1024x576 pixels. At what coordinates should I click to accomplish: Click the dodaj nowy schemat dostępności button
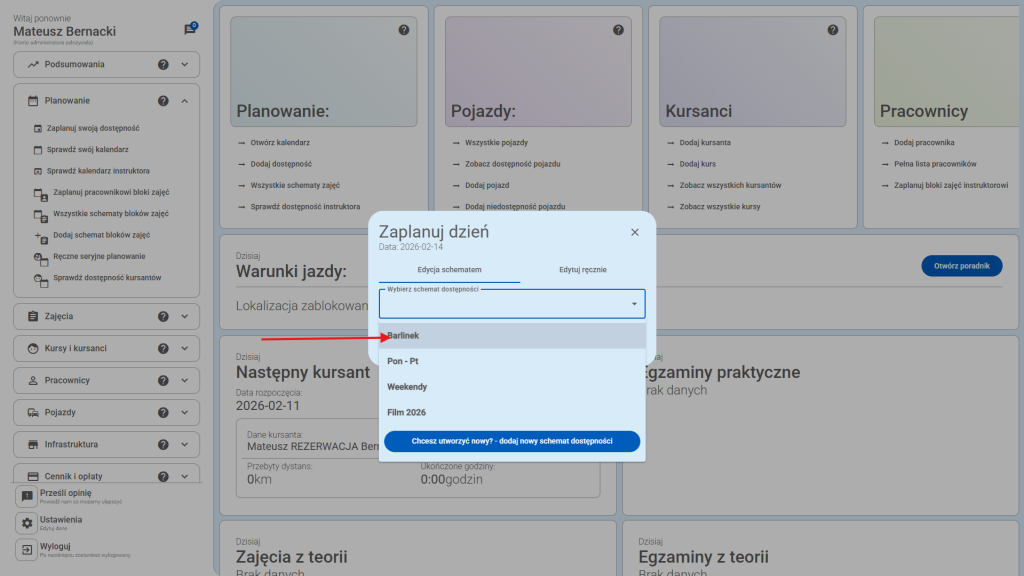point(512,442)
